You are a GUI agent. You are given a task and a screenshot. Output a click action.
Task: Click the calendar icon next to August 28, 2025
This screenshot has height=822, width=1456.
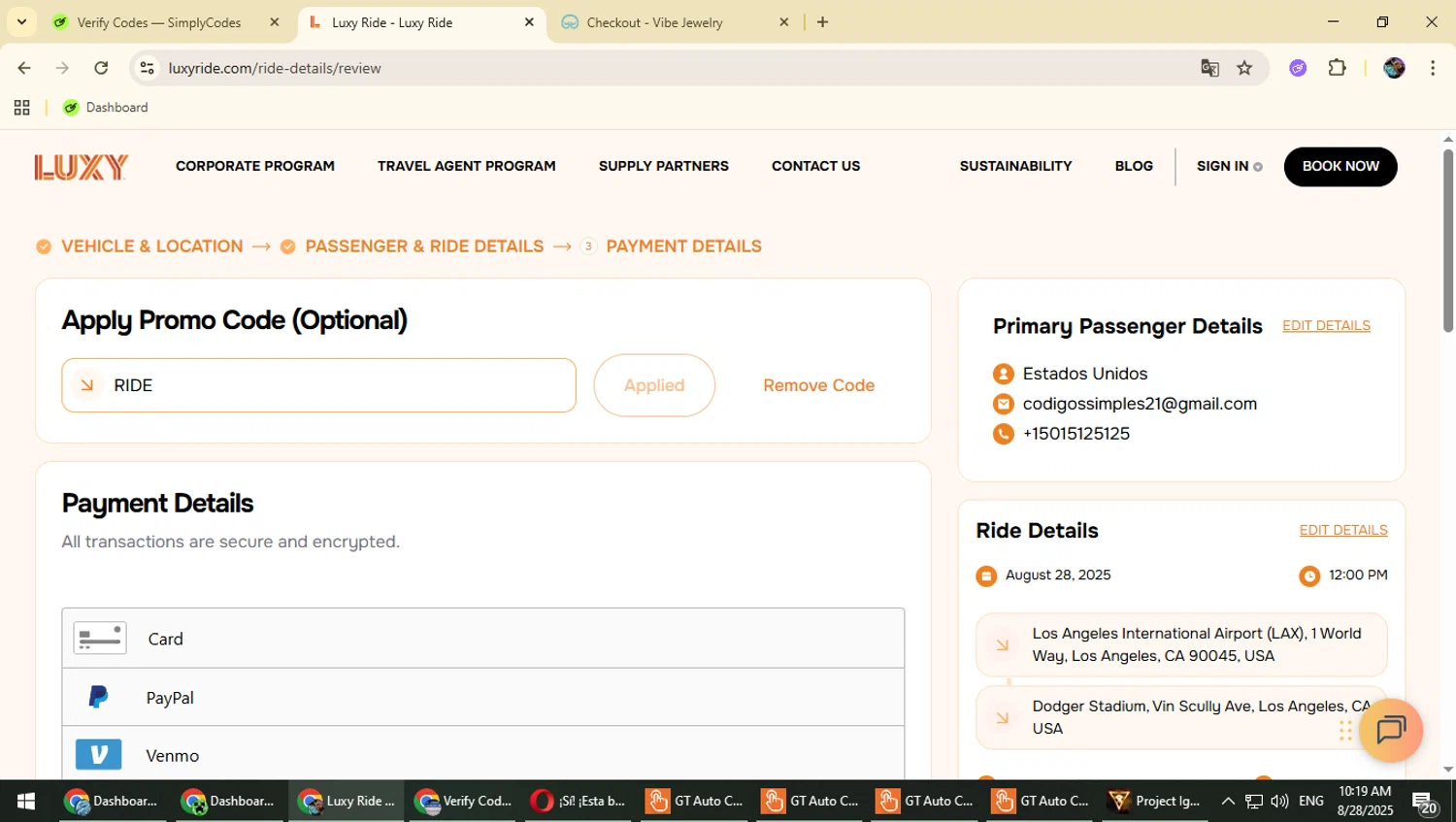pyautogui.click(x=986, y=576)
